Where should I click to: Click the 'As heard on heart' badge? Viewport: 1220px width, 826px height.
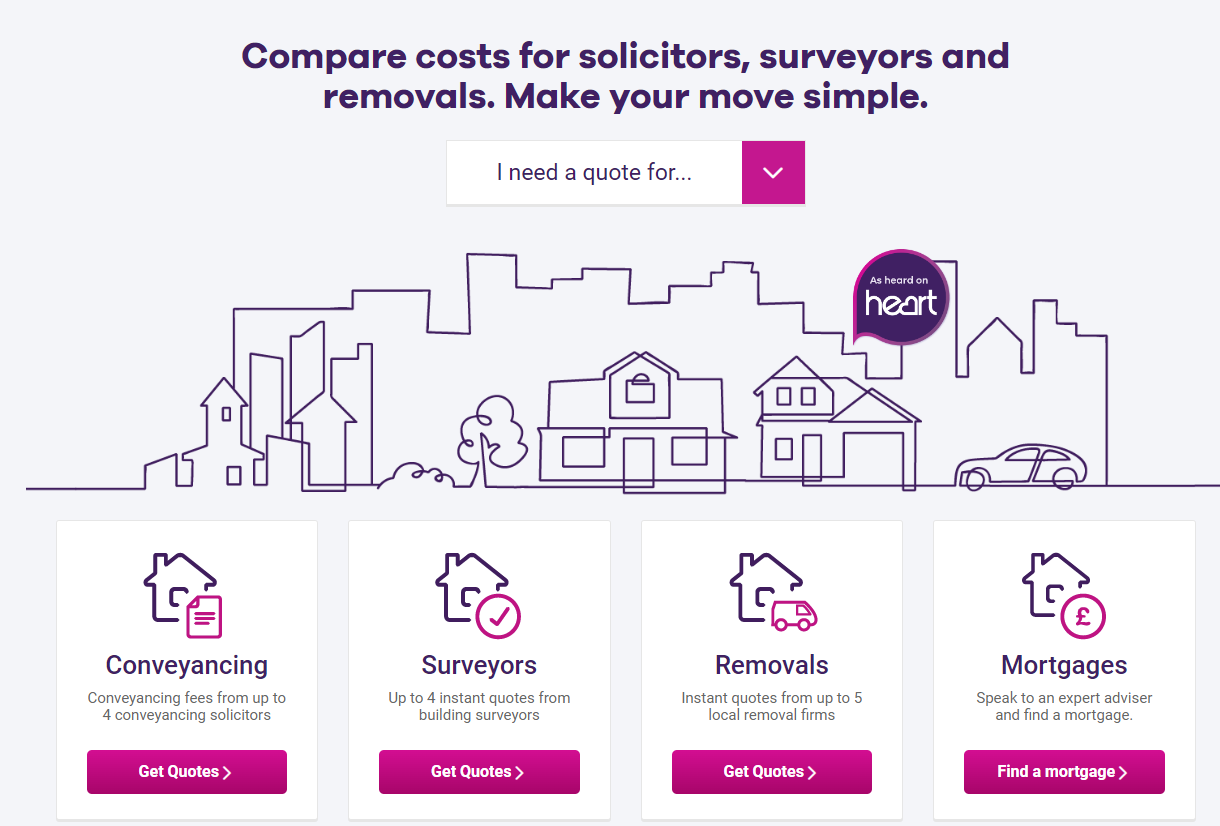click(x=901, y=297)
